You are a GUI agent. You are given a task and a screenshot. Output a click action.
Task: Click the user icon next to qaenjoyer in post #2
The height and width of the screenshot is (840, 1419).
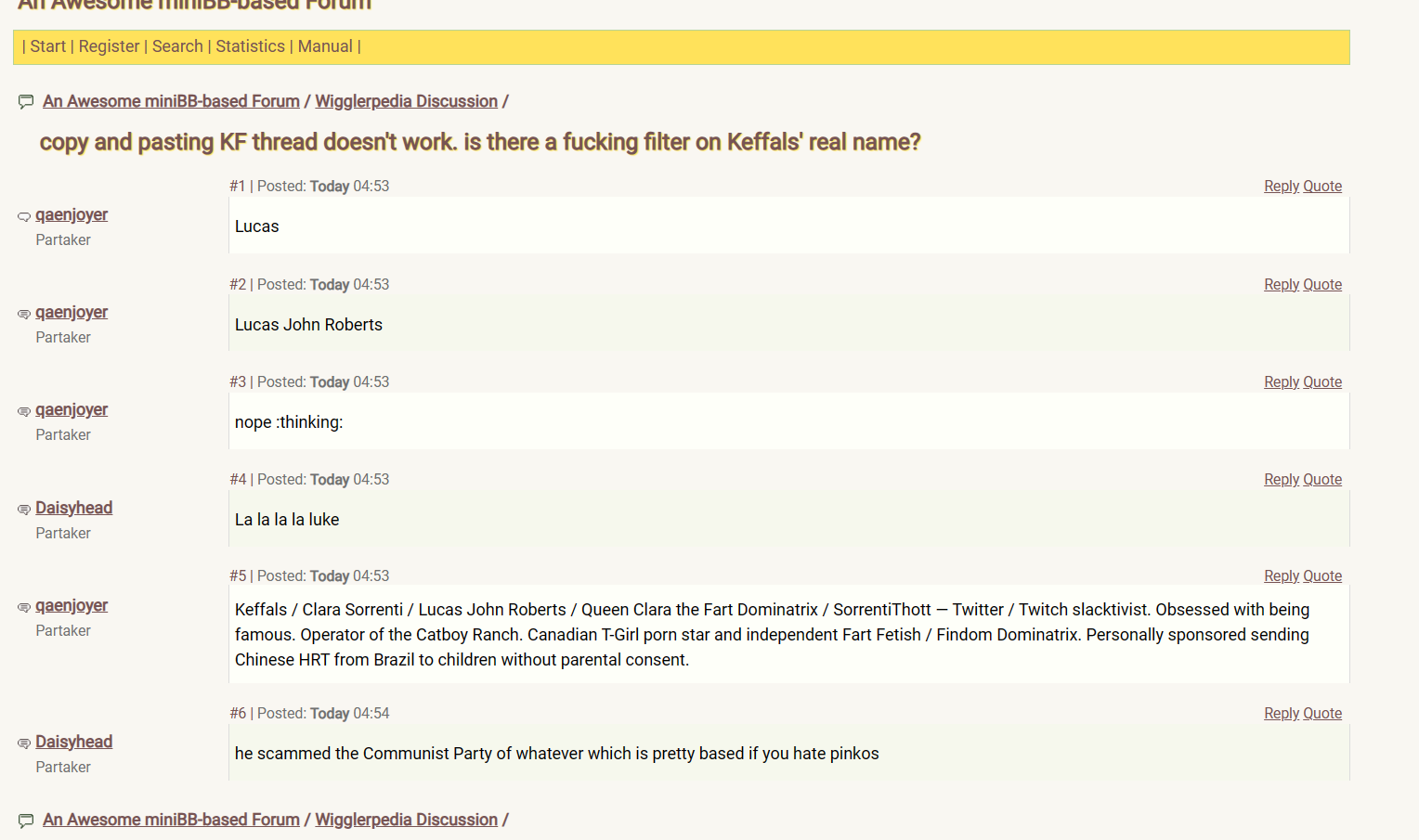[x=24, y=314]
